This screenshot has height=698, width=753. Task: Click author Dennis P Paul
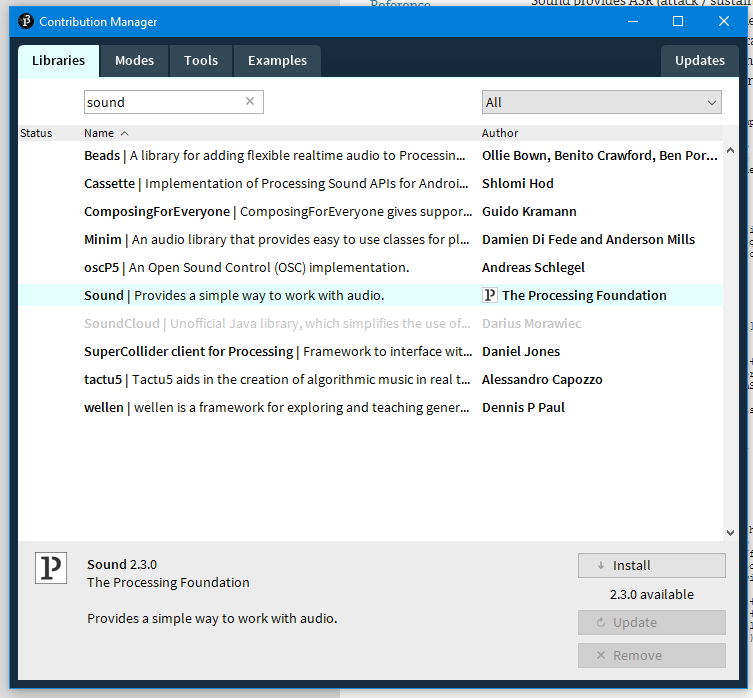(523, 407)
